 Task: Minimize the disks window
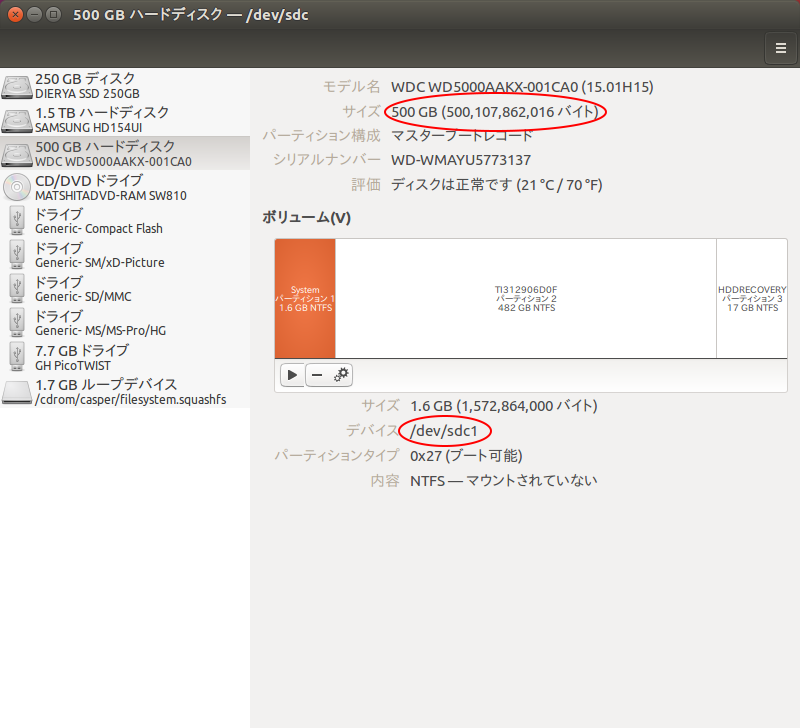tap(34, 14)
